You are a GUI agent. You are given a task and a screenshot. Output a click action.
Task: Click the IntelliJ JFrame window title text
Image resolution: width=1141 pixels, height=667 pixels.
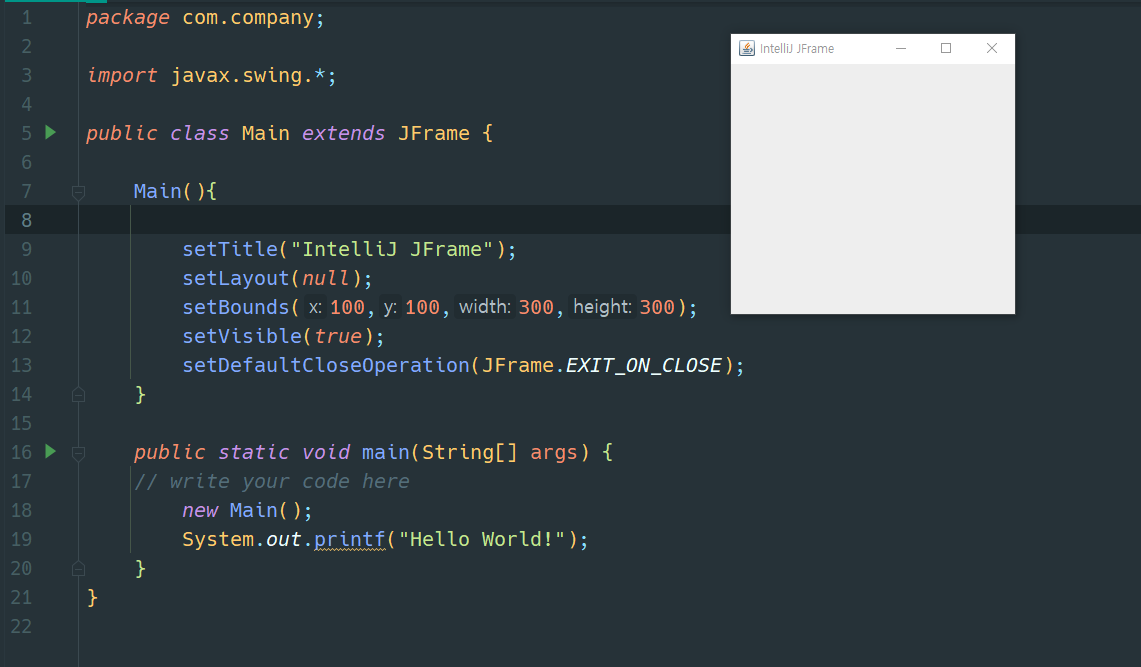(x=797, y=49)
